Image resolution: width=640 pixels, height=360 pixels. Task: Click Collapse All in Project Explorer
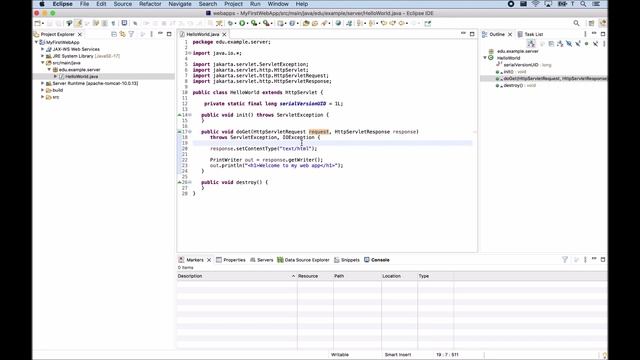pyautogui.click(x=114, y=34)
